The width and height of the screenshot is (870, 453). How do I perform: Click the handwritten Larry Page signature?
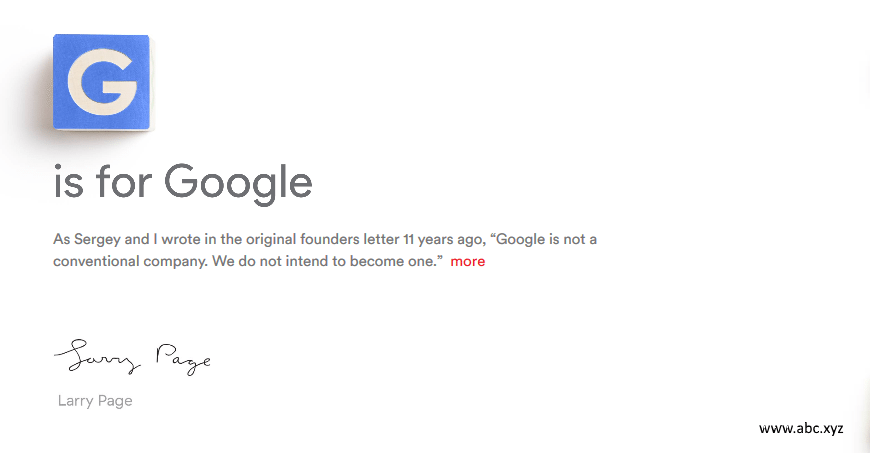(132, 356)
